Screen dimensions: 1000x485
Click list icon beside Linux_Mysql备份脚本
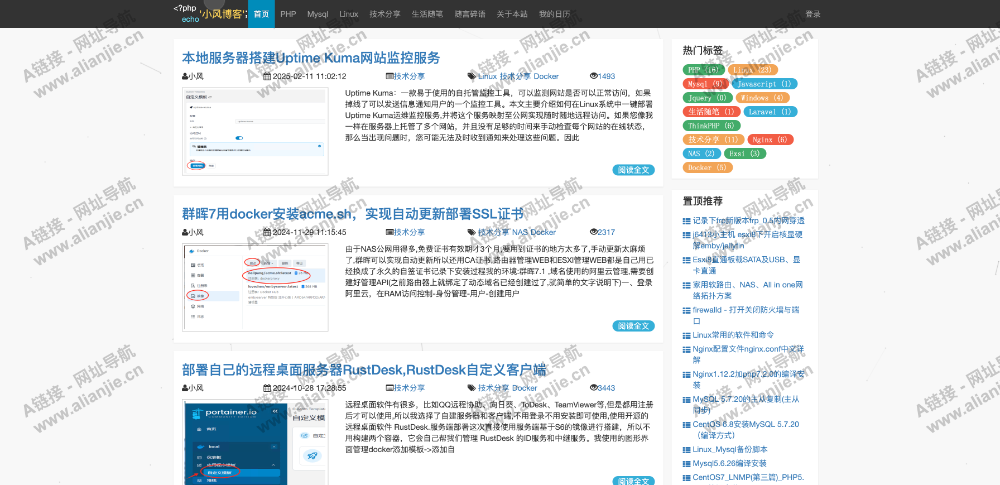687,449
